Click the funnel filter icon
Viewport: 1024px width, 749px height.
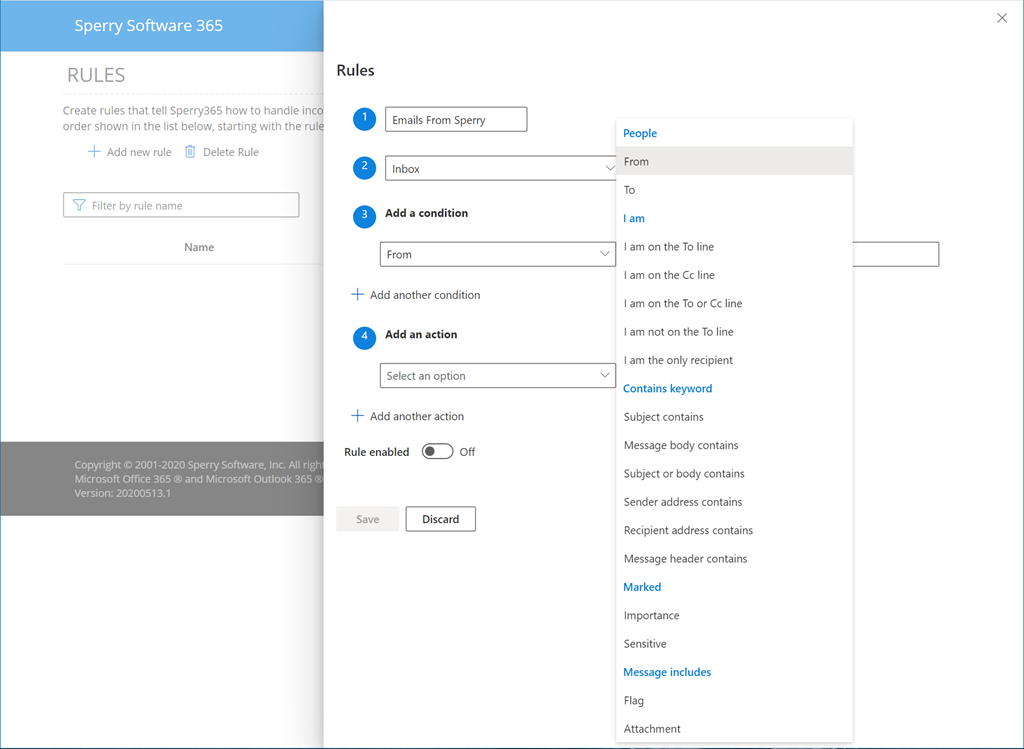click(x=79, y=205)
